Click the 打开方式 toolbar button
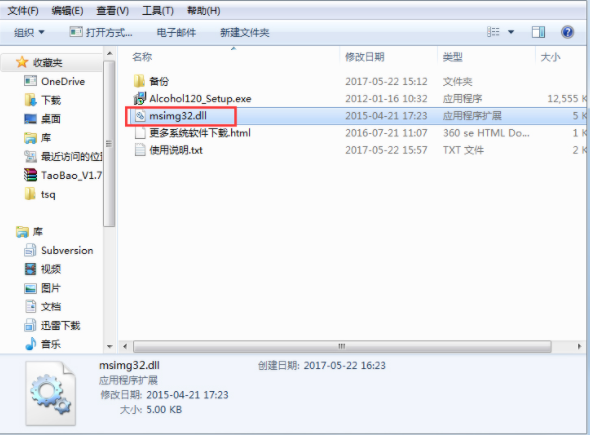Screen dimensions: 590x435 point(101,32)
